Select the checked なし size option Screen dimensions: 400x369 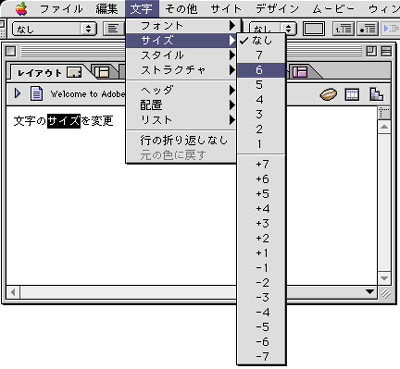click(261, 40)
